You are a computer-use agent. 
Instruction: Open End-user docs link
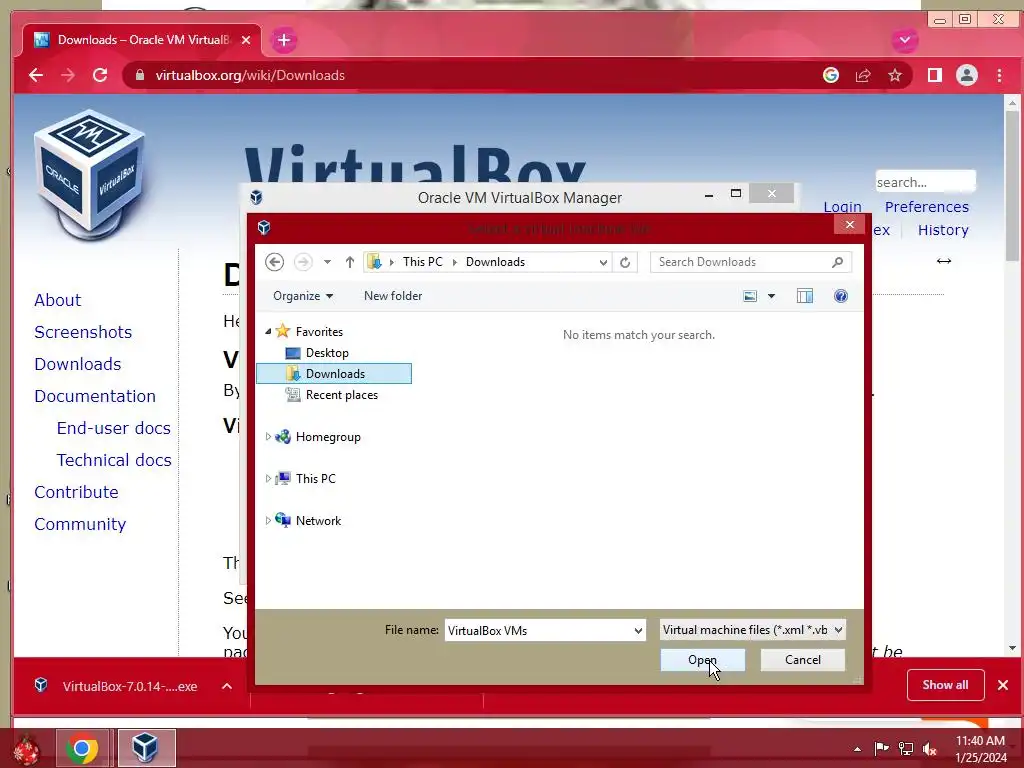tap(114, 428)
